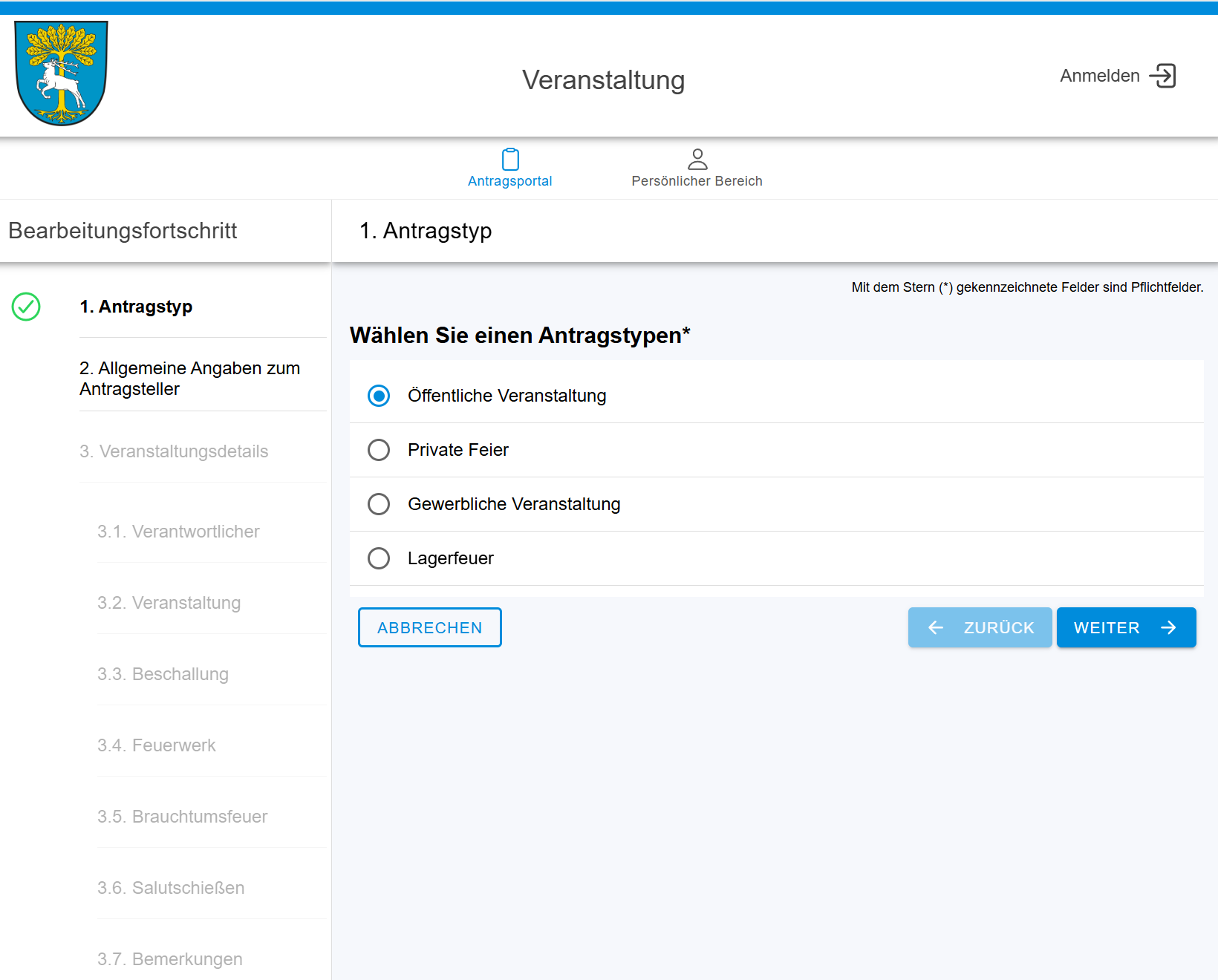Screen dimensions: 1218x980
Task: Click the Persönlicher Bereich person icon
Action: click(x=697, y=160)
